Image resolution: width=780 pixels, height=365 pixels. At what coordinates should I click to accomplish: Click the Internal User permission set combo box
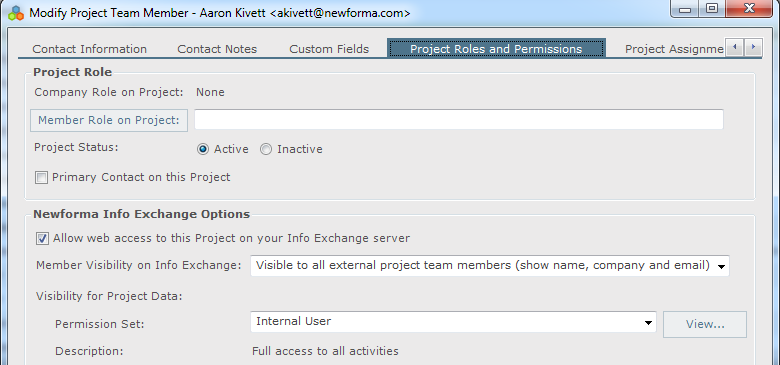pyautogui.click(x=453, y=322)
